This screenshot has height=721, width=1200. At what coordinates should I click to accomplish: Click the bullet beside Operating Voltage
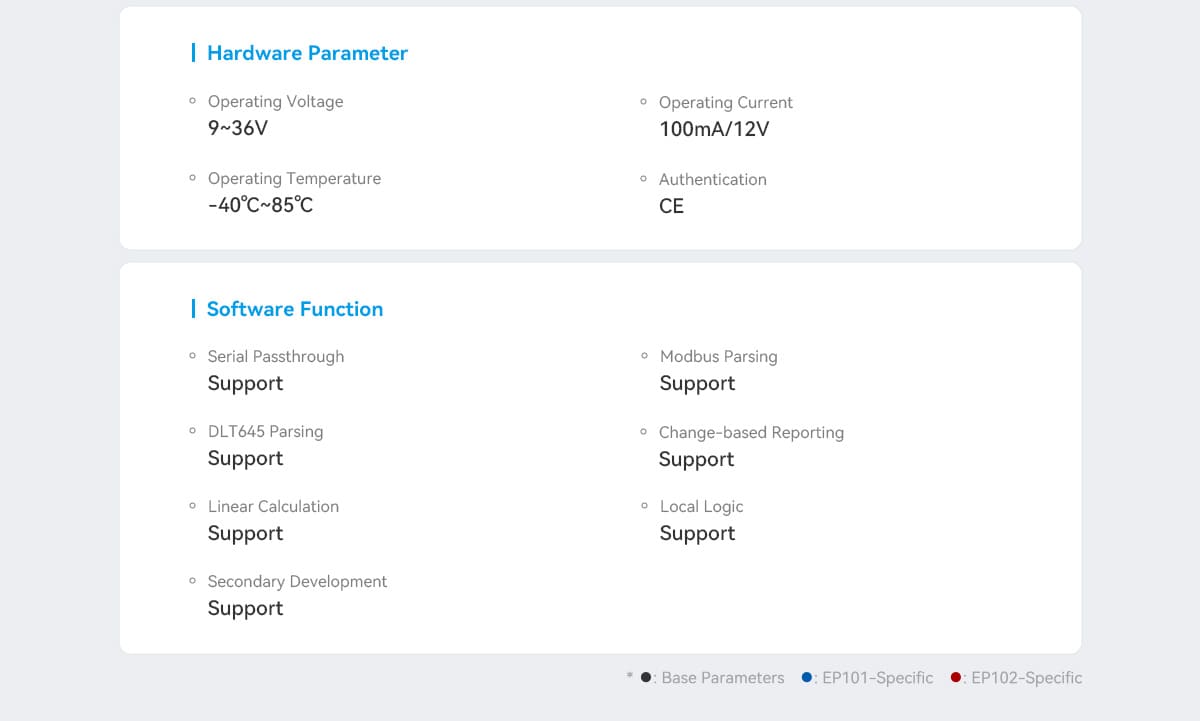(193, 101)
